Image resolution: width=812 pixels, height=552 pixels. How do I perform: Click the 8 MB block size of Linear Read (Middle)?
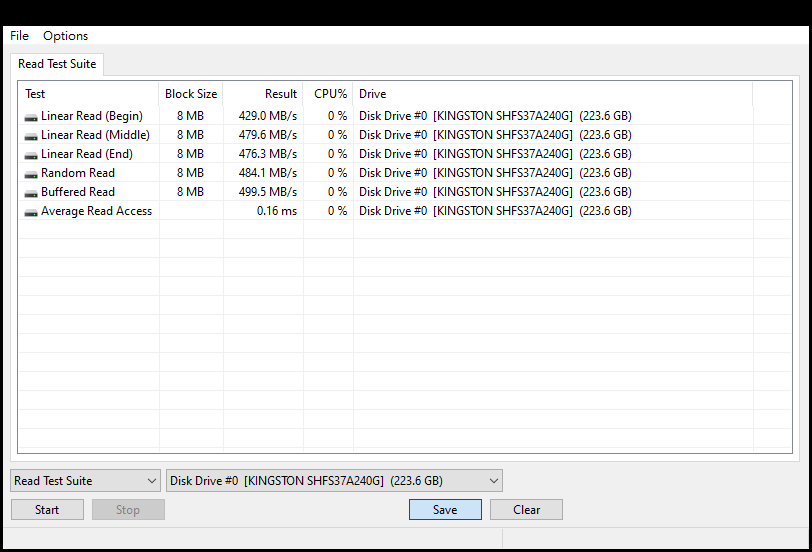click(x=190, y=135)
